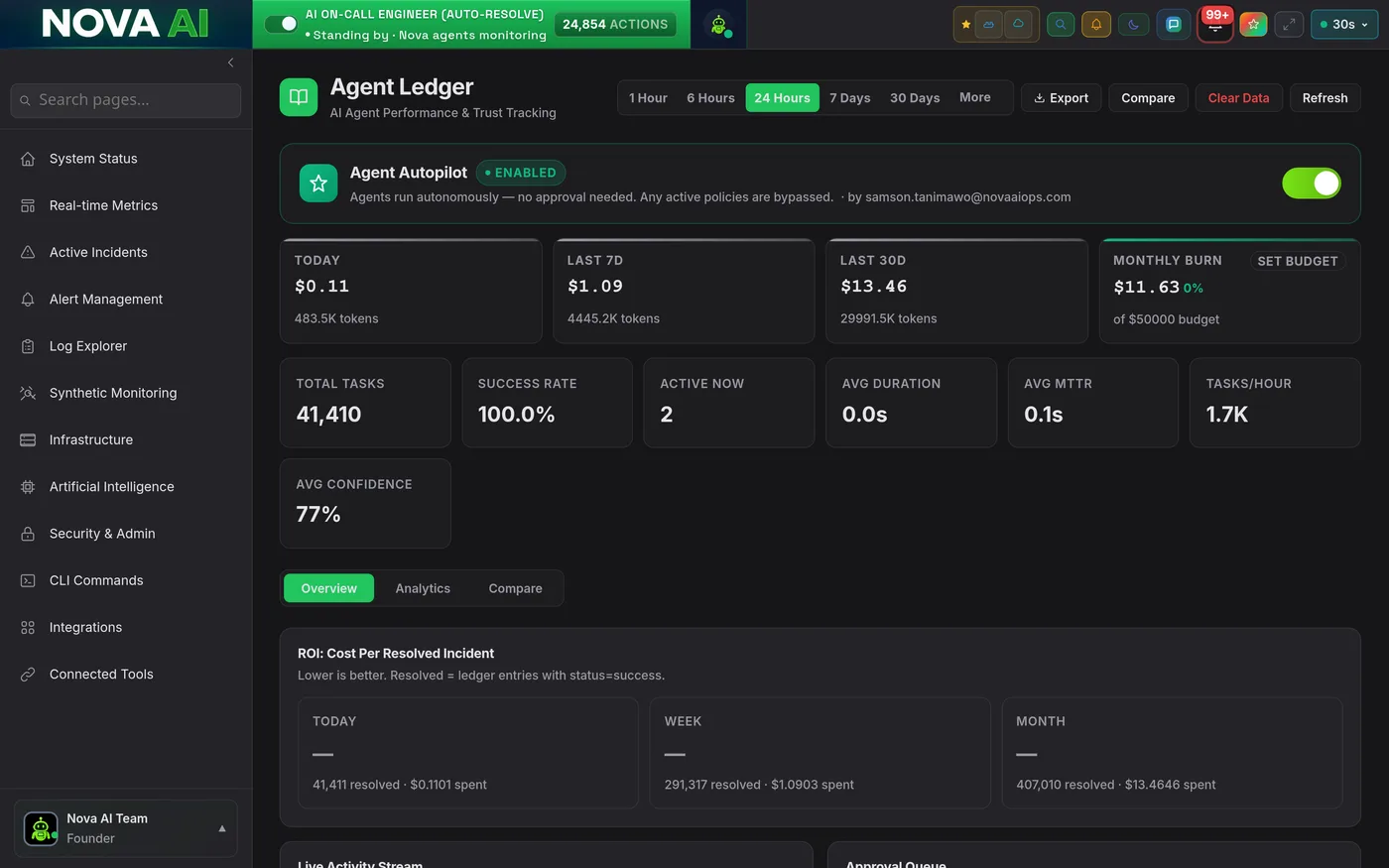Focus the Search pages input field
This screenshot has width=1389, height=868.
(x=126, y=100)
